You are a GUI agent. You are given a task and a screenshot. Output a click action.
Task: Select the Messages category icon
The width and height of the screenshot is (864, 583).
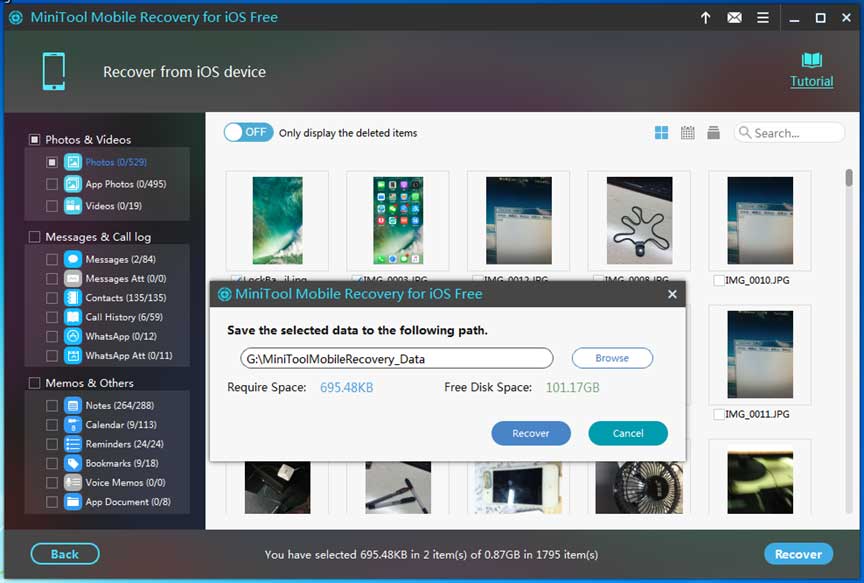[73, 259]
